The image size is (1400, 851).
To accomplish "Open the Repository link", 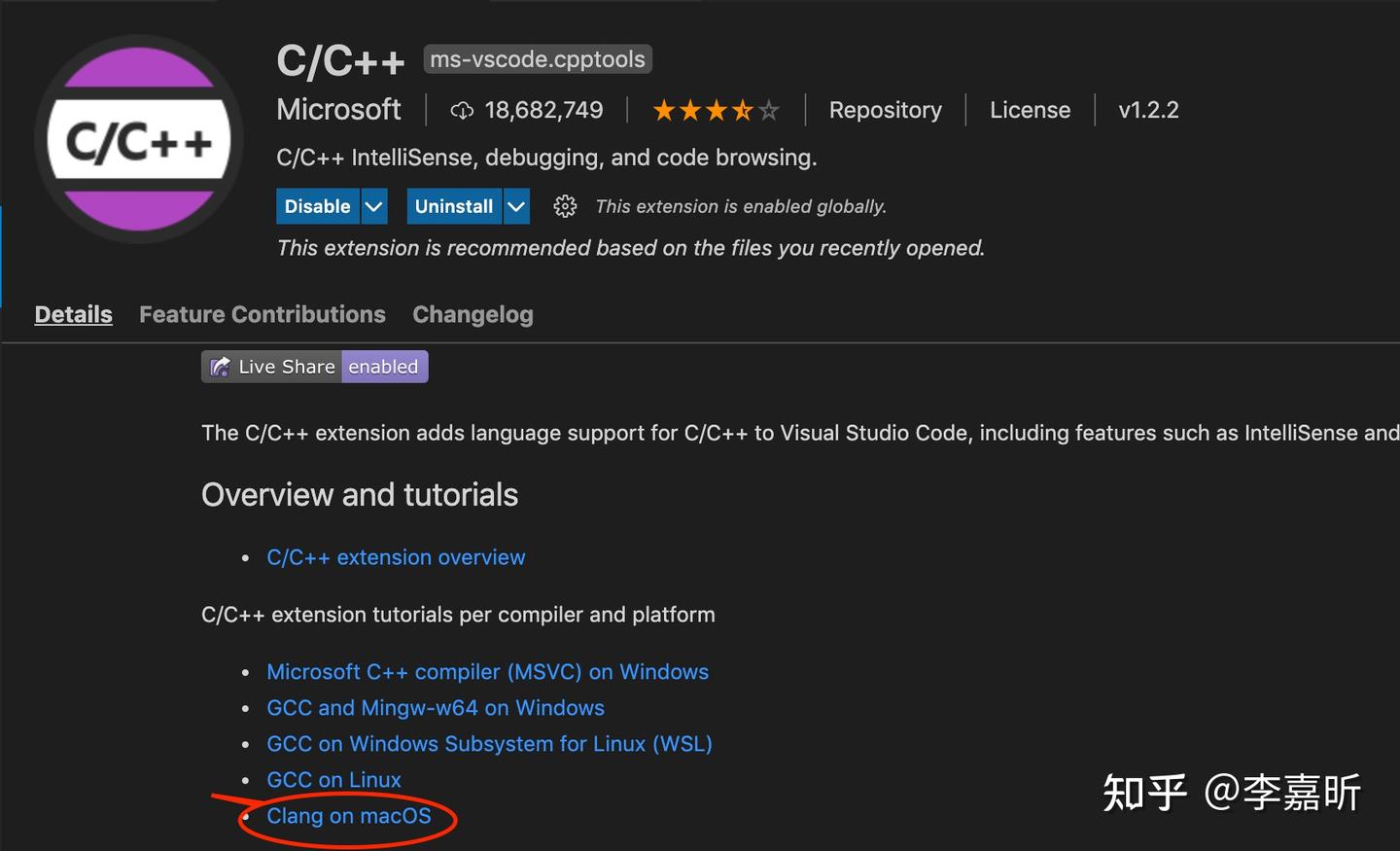I will [x=885, y=110].
